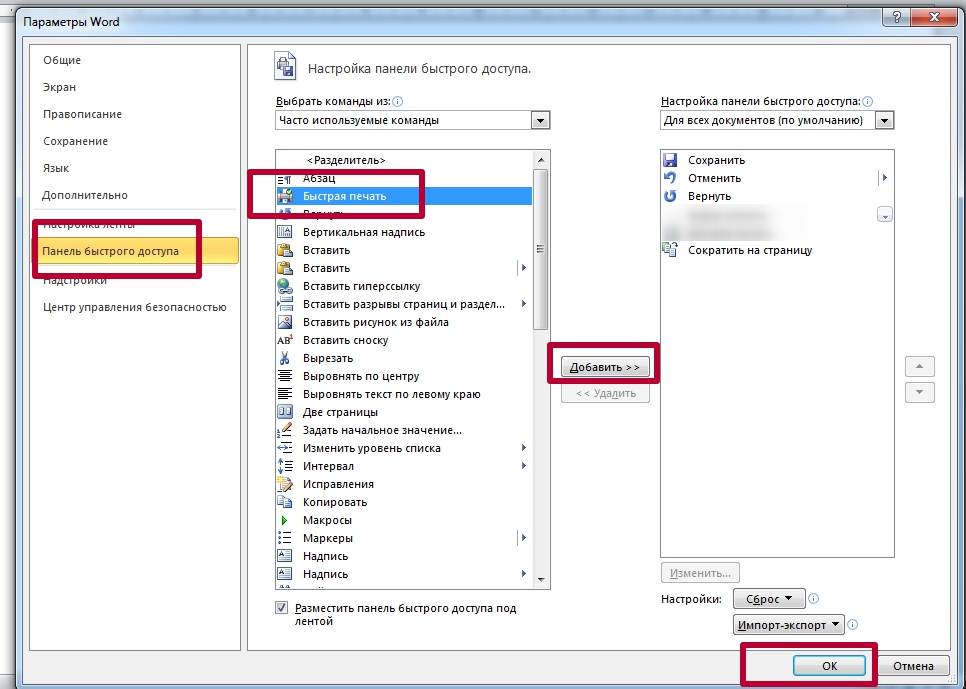Click the Insert Hyperlink (Вставить гиперссылку) globe icon
966x689 pixels.
(x=285, y=286)
